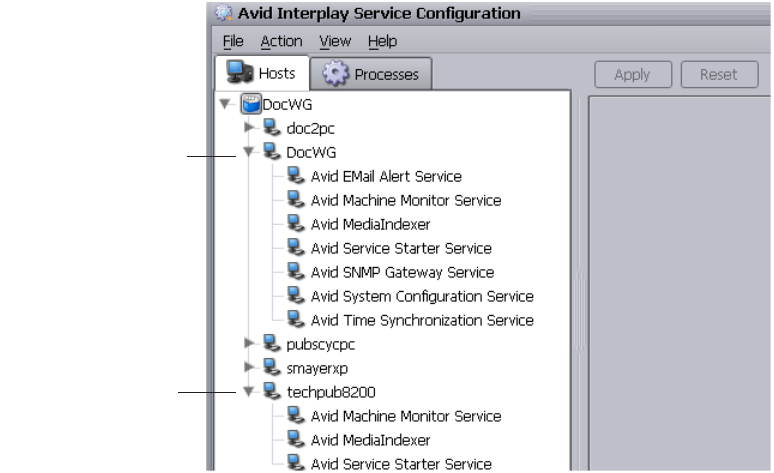Expand the pubscycpc host node

point(249,343)
